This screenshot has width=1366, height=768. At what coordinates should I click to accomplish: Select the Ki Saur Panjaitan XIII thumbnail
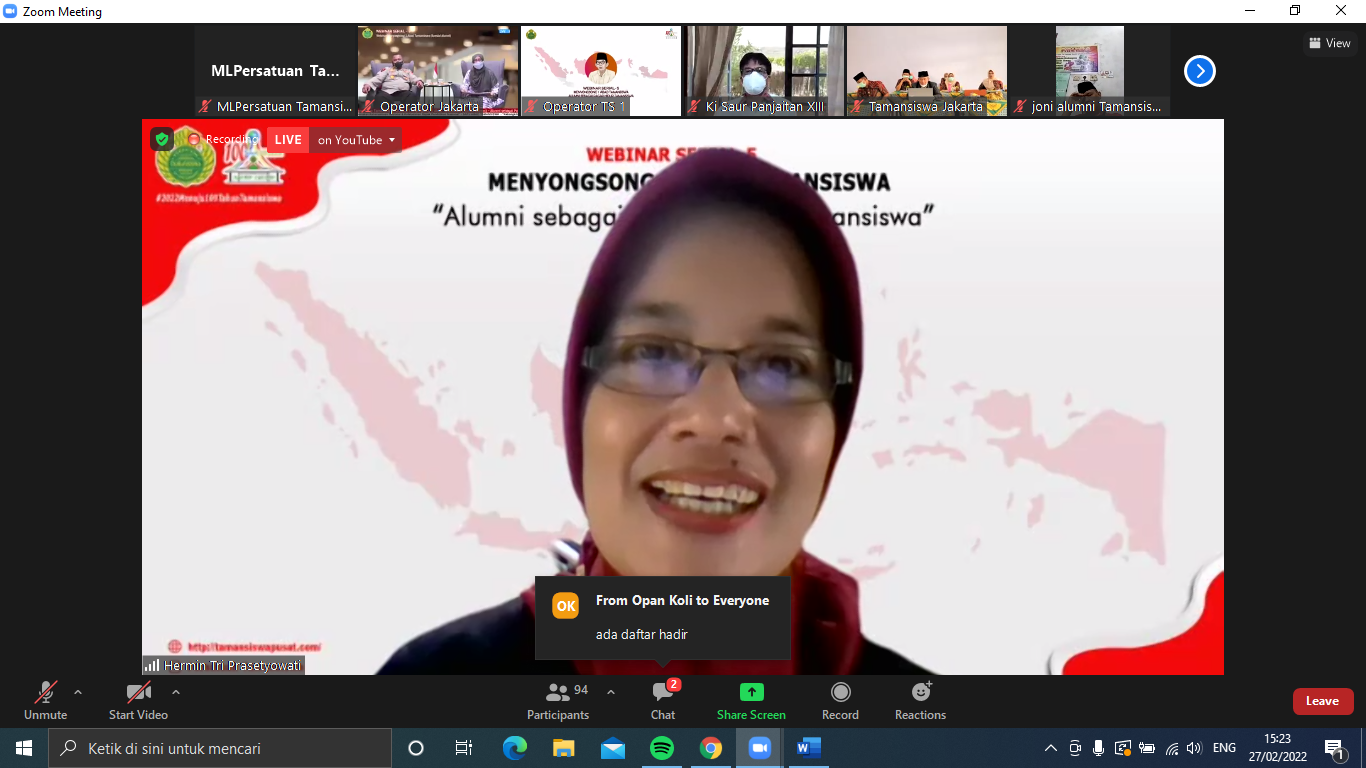pos(765,70)
